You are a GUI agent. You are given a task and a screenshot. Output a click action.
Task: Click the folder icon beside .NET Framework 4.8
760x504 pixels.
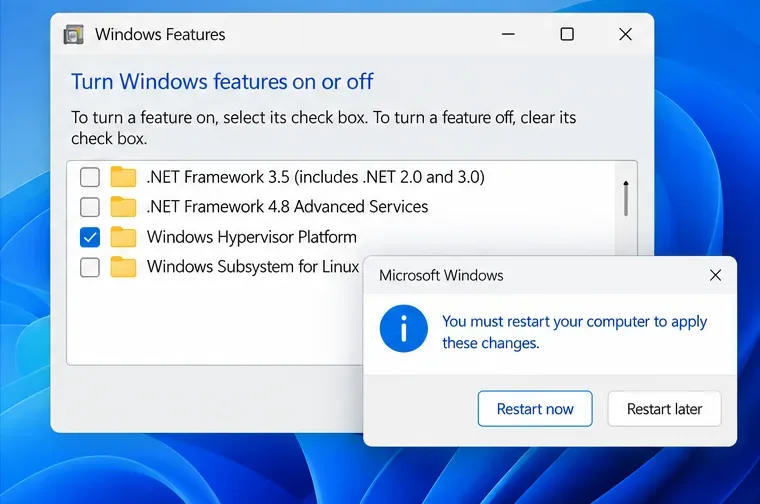click(123, 207)
